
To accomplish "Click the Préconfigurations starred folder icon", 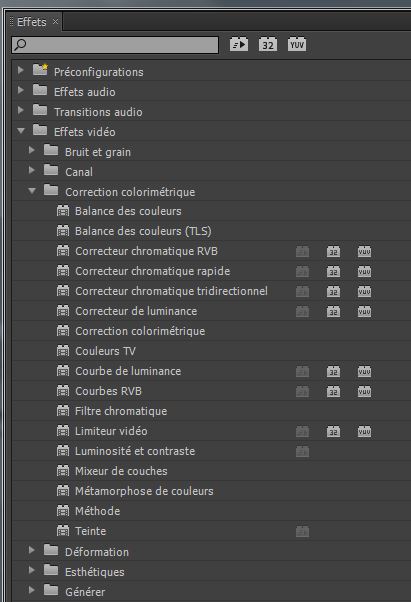I will coord(40,70).
